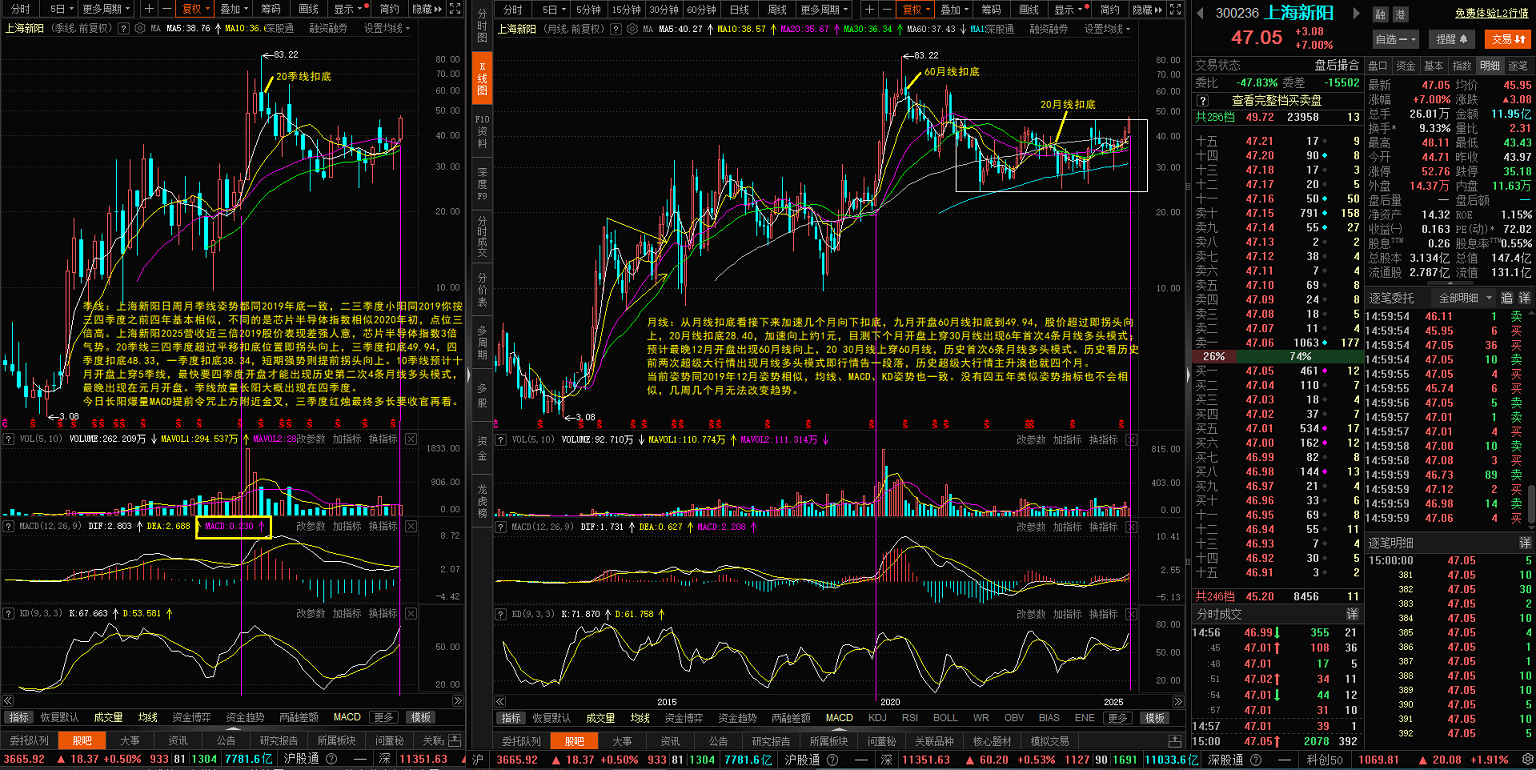This screenshot has height=770, width=1536.
Task: Toggle 模板 button on right chart bottom bar
Action: (x=1155, y=718)
